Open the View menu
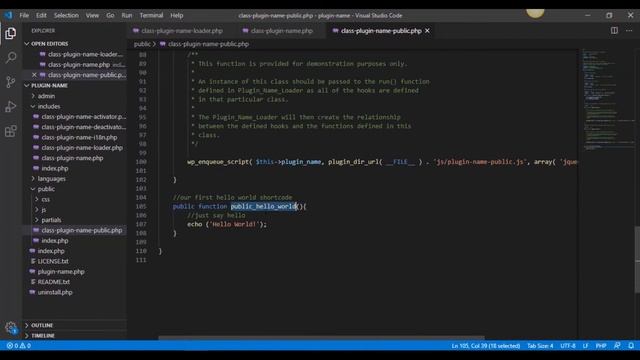 (x=92, y=16)
